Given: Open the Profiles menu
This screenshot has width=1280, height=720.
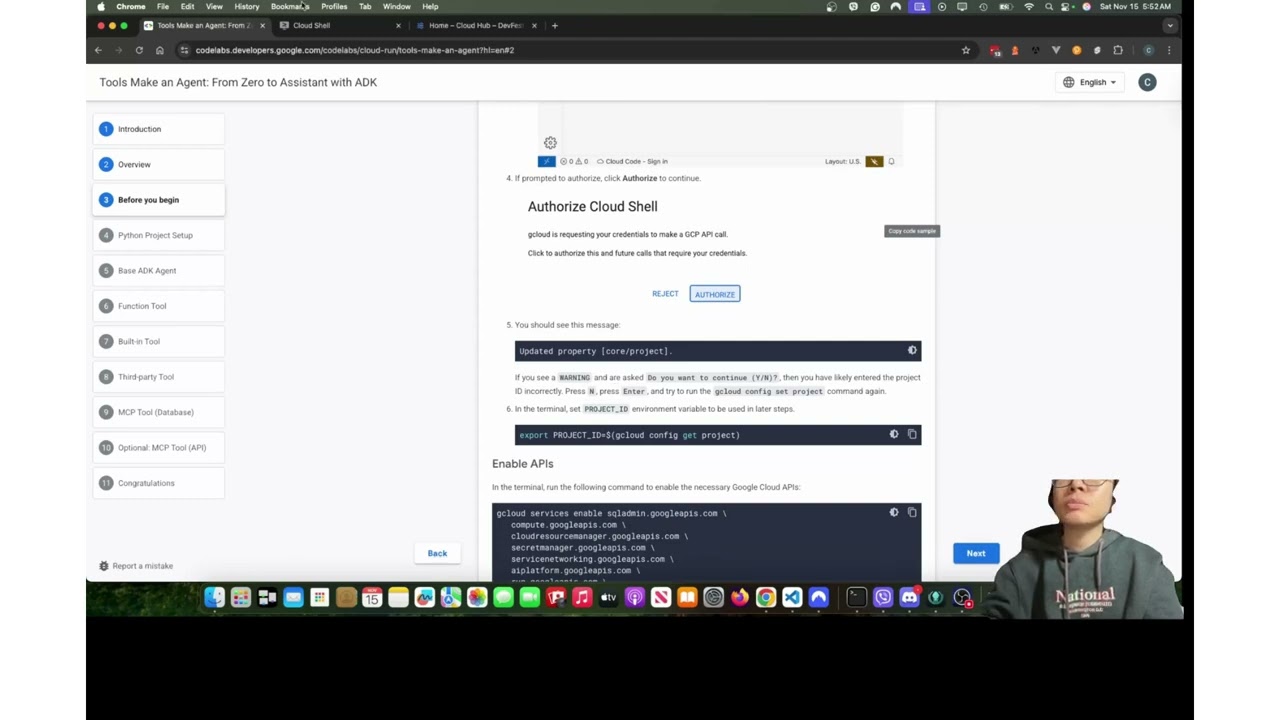Looking at the screenshot, I should [x=334, y=6].
